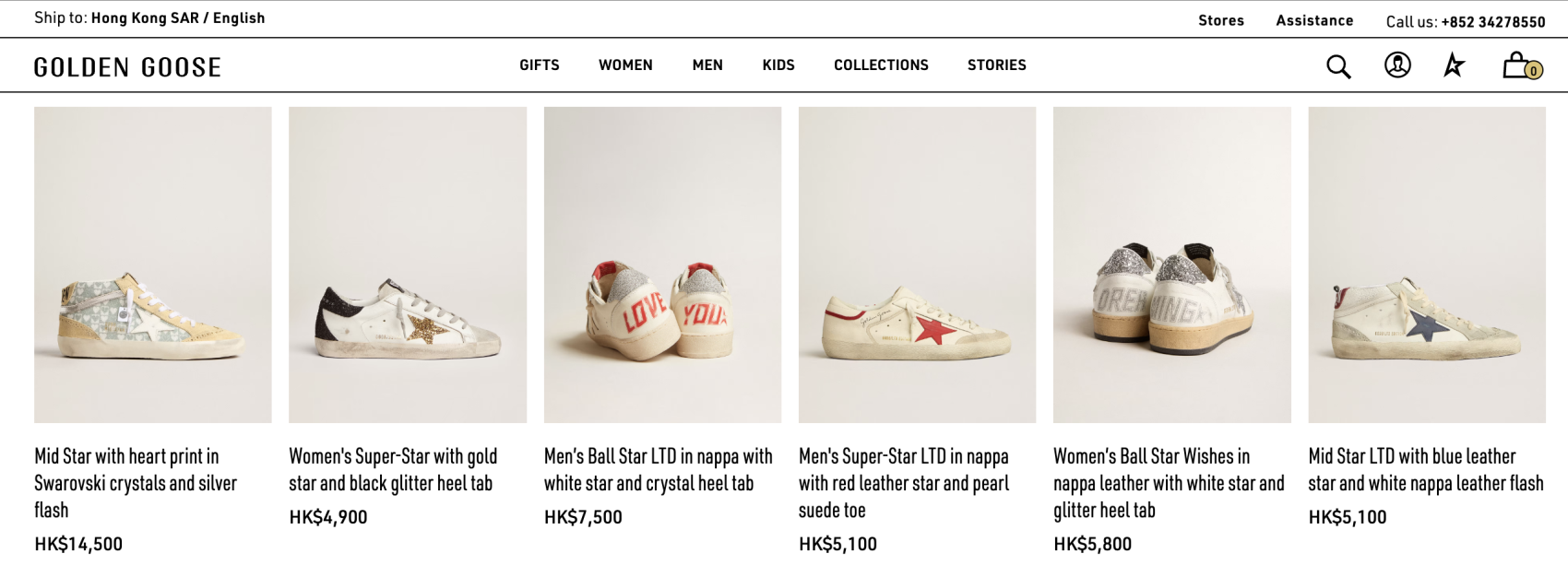The height and width of the screenshot is (577, 1568).
Task: Open the search magnifier icon
Action: [x=1338, y=66]
